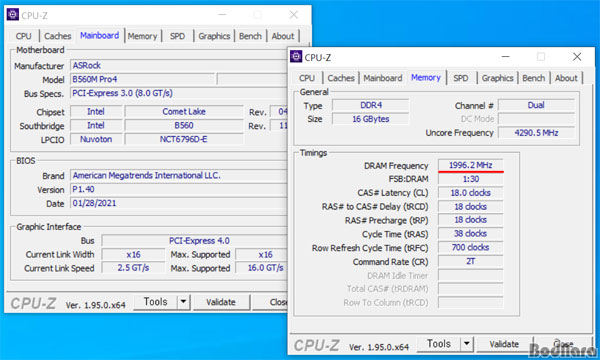The width and height of the screenshot is (600, 360).
Task: Minimize the front Memory CPU-Z window
Action: tap(505, 57)
